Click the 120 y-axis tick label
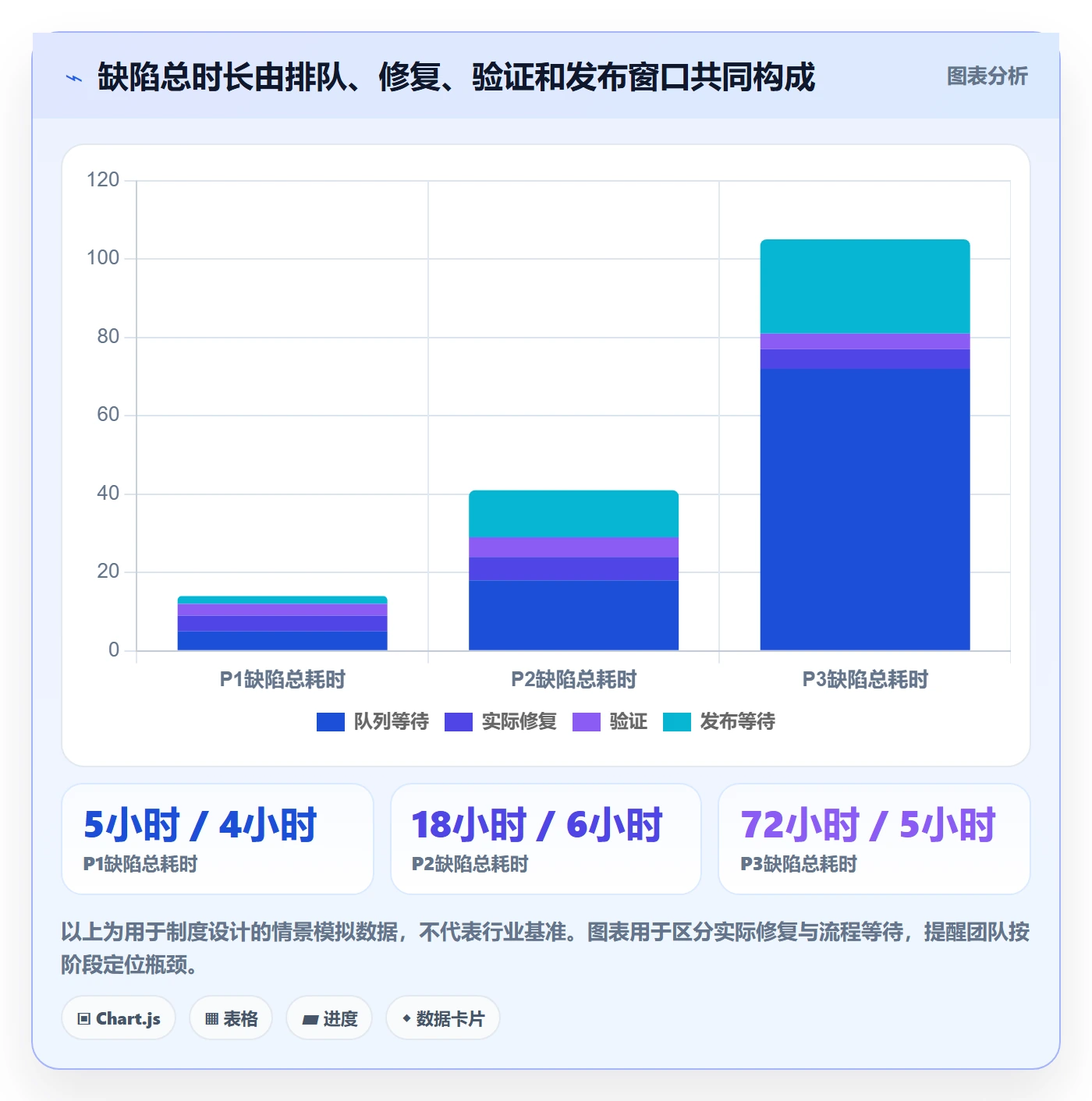Screen dimensions: 1092x1101 click(x=103, y=180)
